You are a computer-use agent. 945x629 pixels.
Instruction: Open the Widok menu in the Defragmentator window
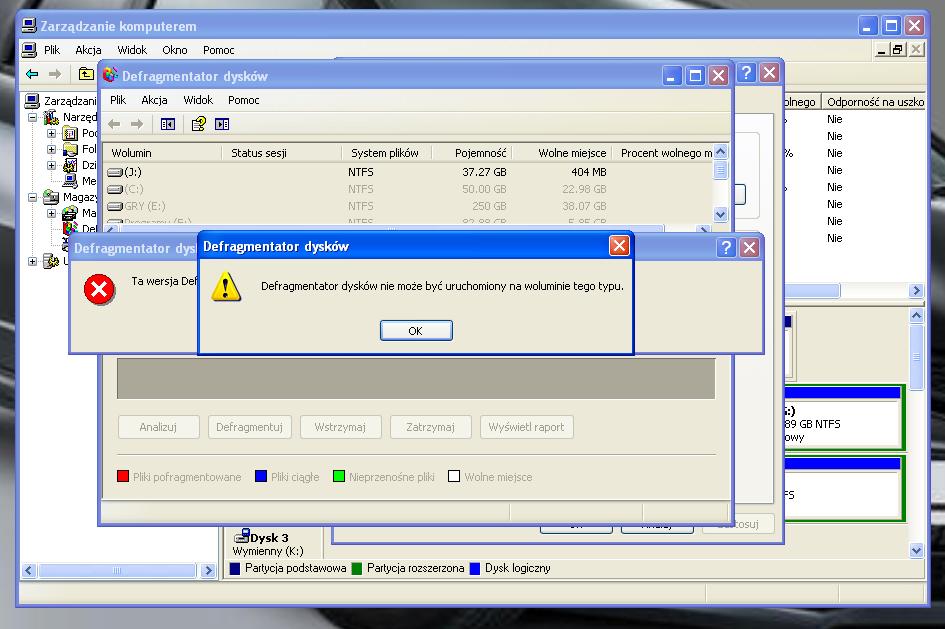[198, 100]
